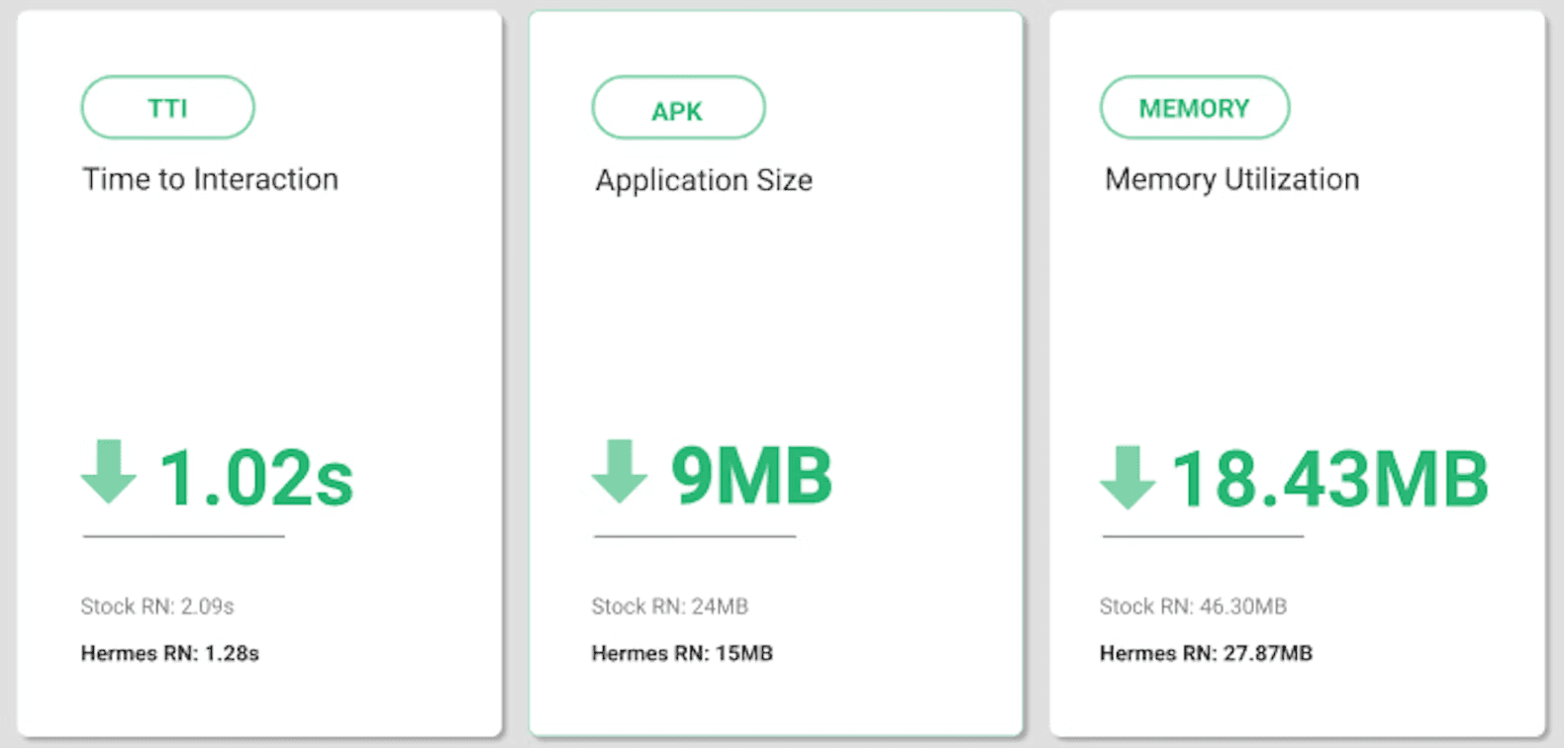Click the 18.43MB reduction value
Image resolution: width=1568 pixels, height=754 pixels.
pyautogui.click(x=1330, y=479)
